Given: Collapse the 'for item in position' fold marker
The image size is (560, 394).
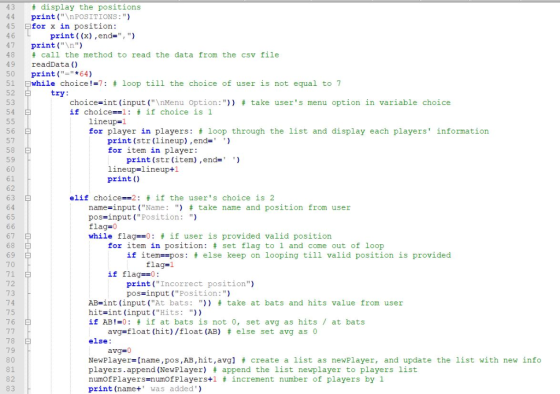Looking at the screenshot, I should (x=28, y=246).
